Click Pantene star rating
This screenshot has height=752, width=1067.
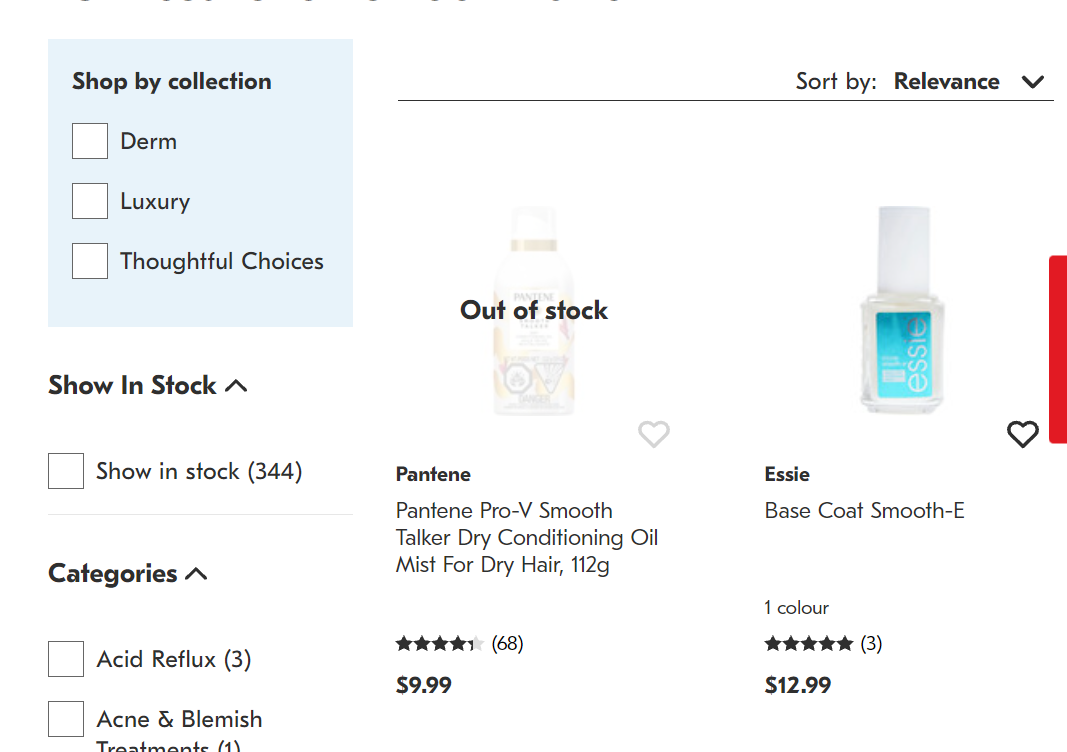pos(440,644)
